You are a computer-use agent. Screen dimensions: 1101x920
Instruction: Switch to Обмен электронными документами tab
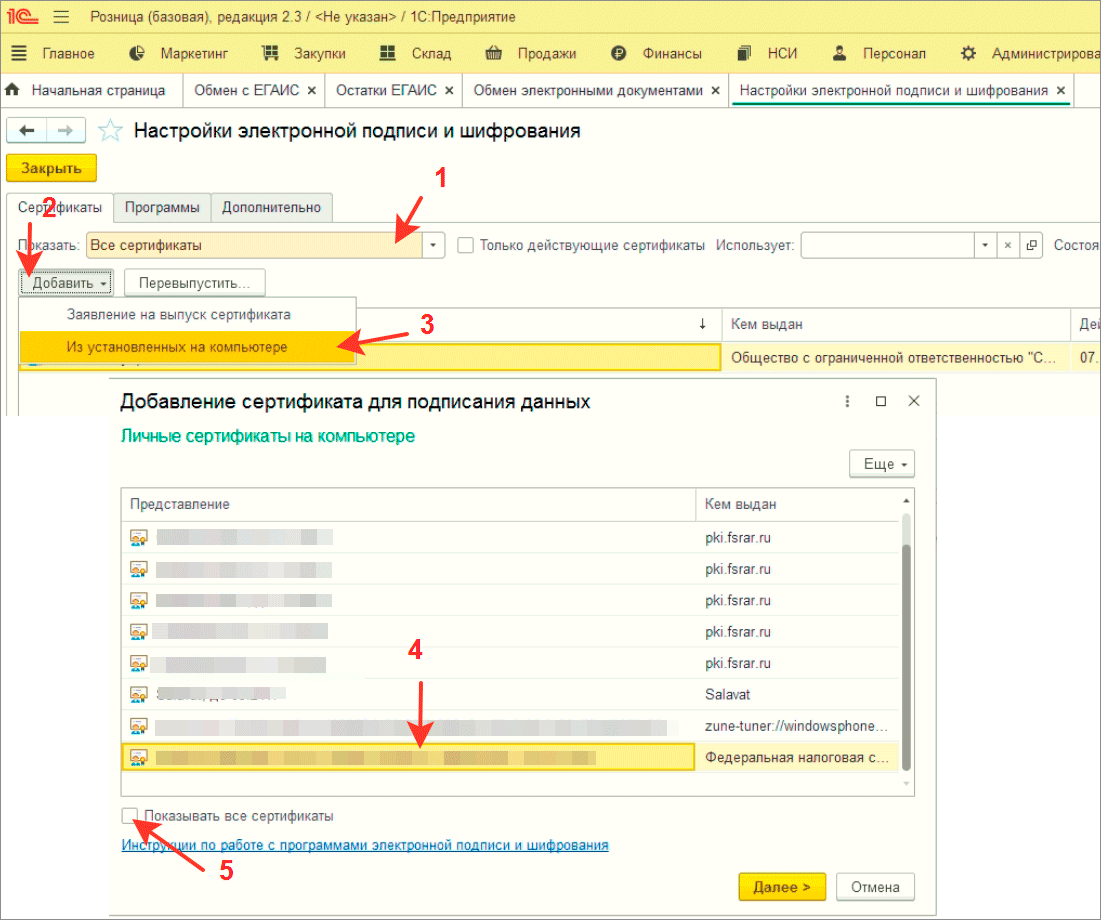(x=588, y=91)
